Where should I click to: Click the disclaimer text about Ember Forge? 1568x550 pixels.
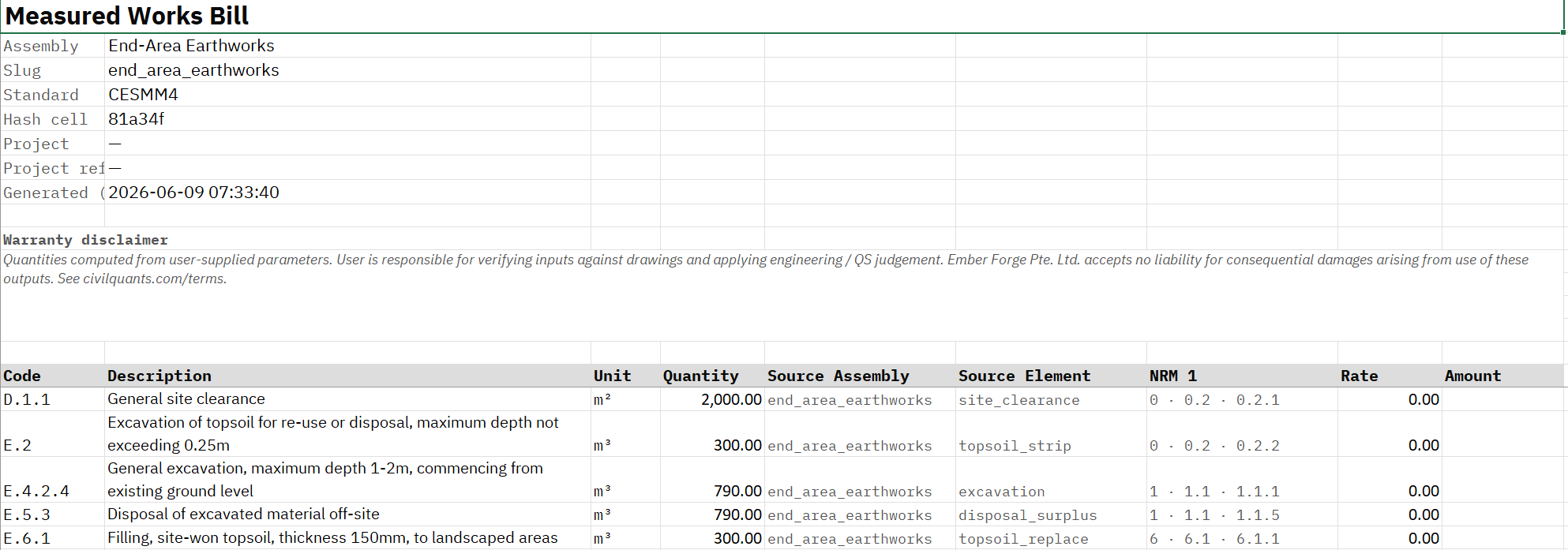766,269
